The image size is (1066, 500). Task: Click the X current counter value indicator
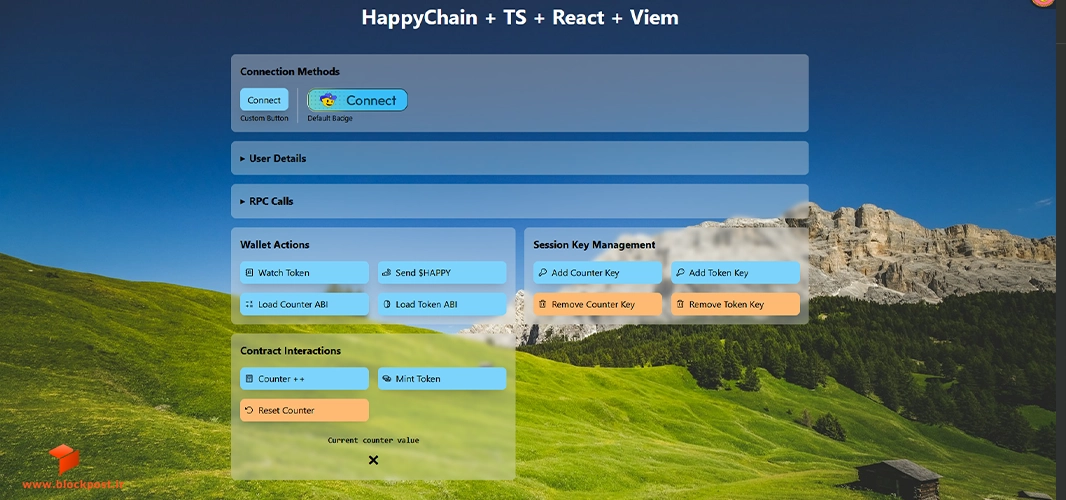tap(373, 461)
